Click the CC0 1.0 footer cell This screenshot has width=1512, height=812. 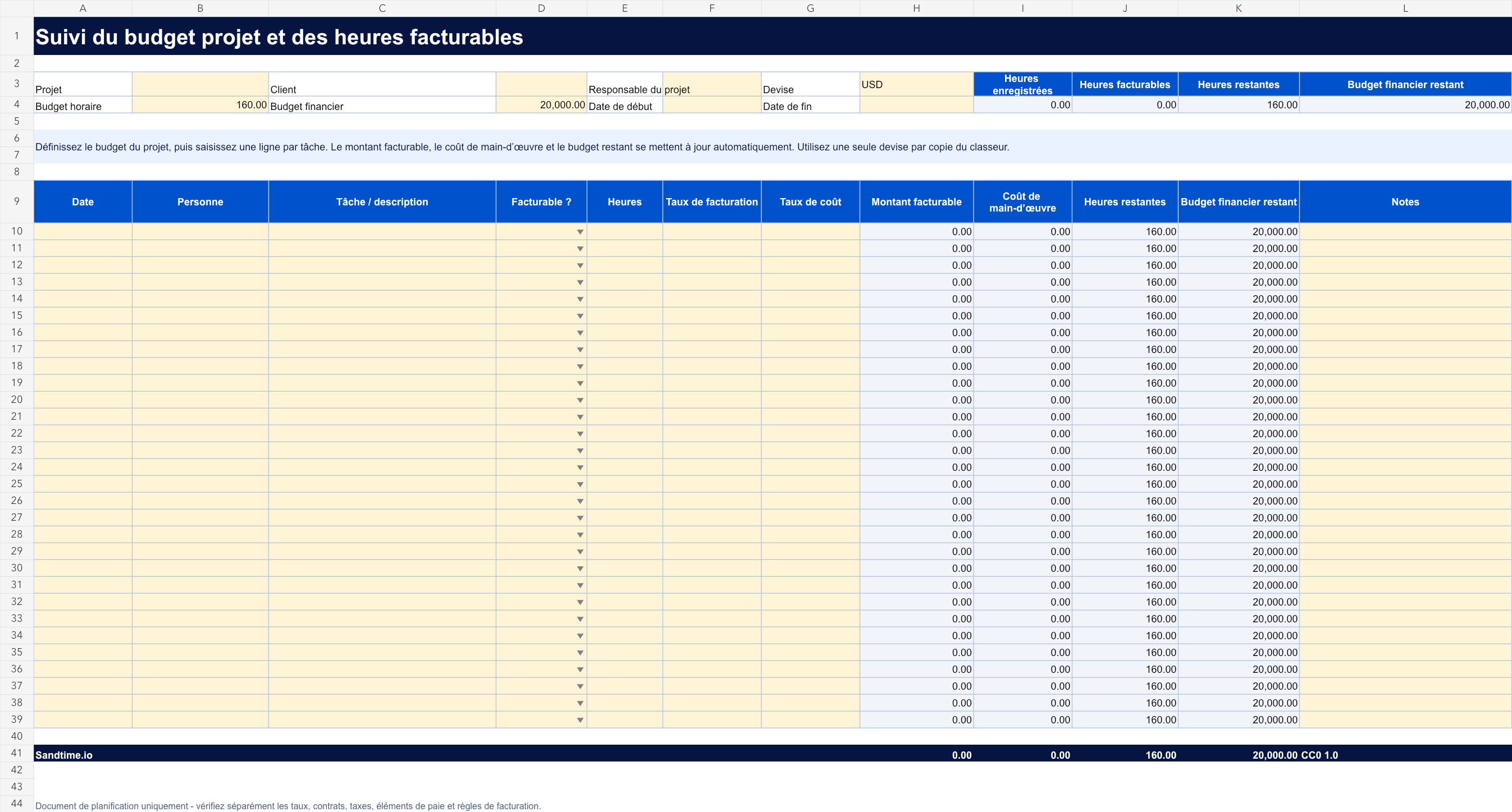coord(1405,754)
